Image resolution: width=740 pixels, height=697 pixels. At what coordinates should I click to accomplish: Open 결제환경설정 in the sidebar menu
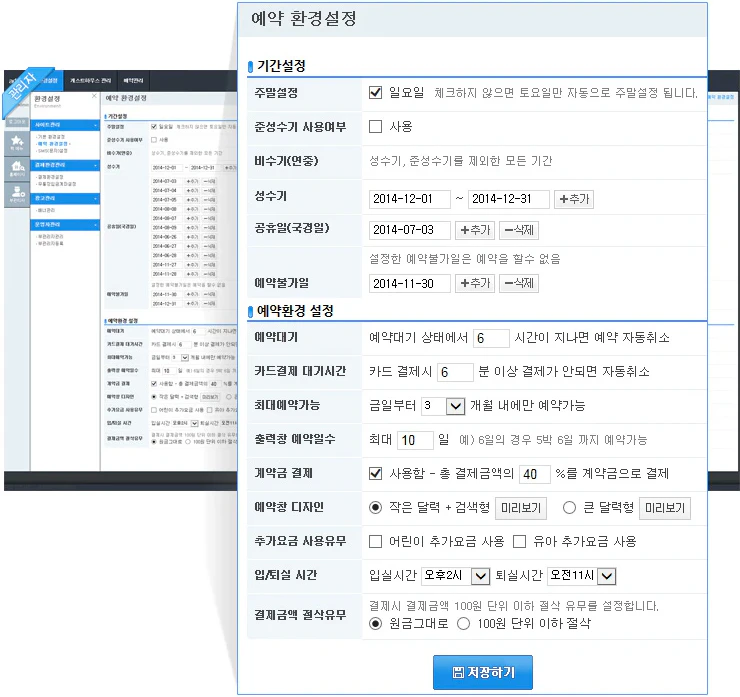(50, 177)
